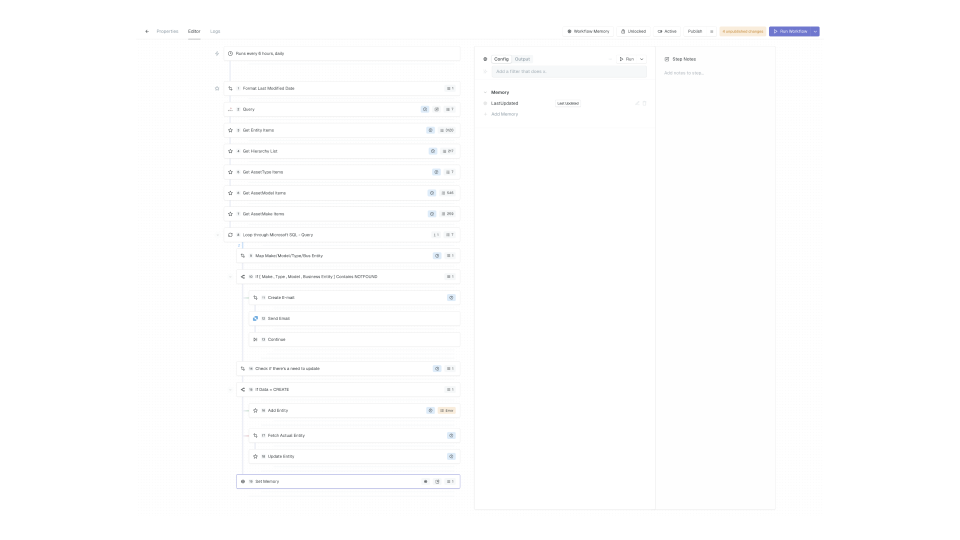Click the clock icon on the schedule trigger
This screenshot has width=960, height=540.
pyautogui.click(x=230, y=53)
